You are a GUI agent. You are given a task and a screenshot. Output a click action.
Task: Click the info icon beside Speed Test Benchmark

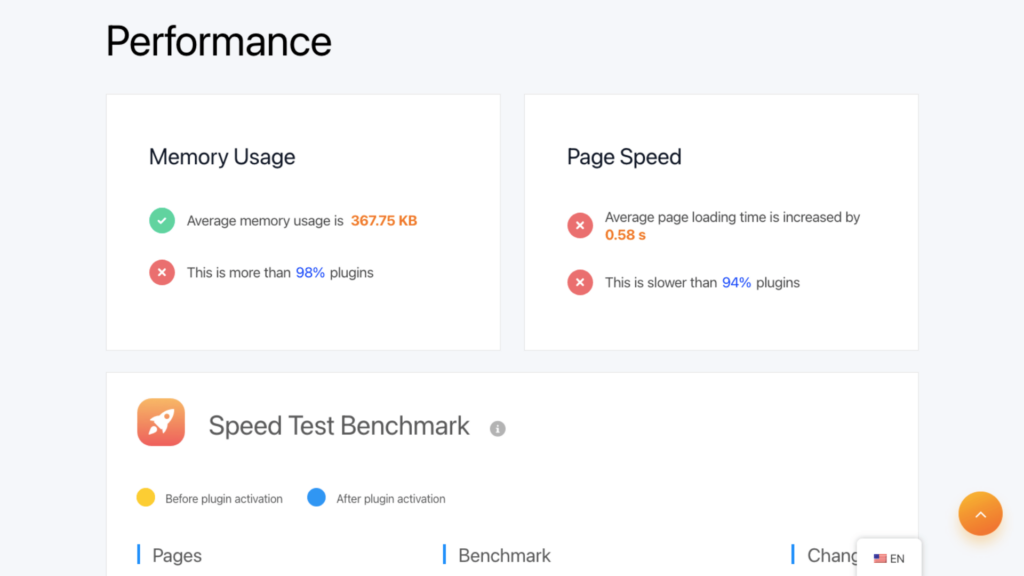coord(498,428)
